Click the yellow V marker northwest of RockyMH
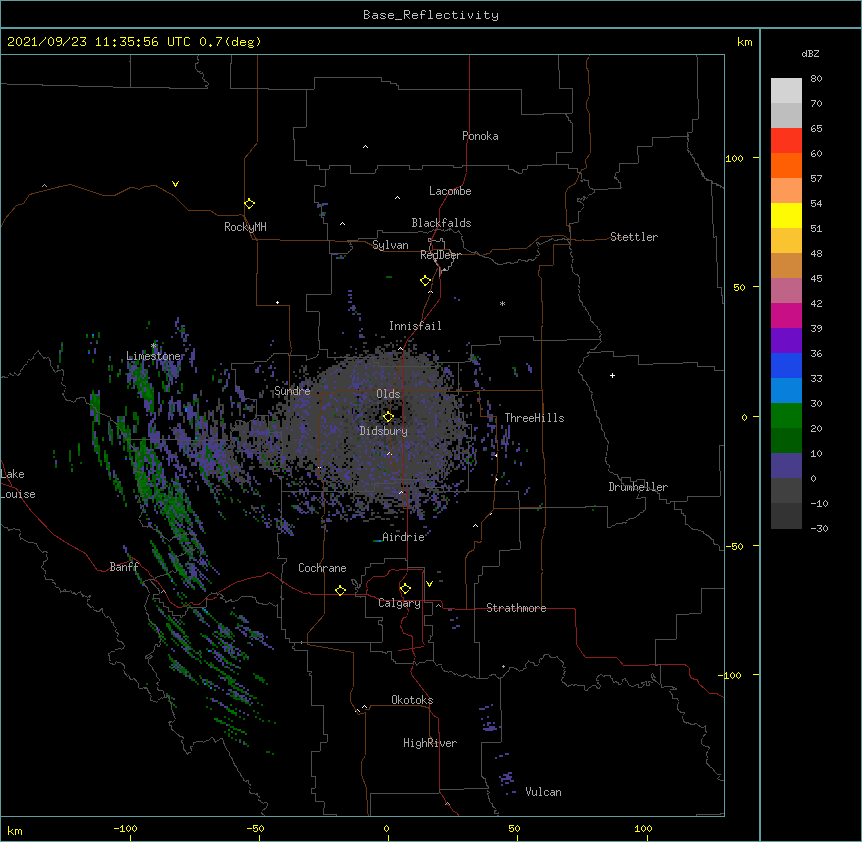Screen dimensions: 862x842 (175, 184)
